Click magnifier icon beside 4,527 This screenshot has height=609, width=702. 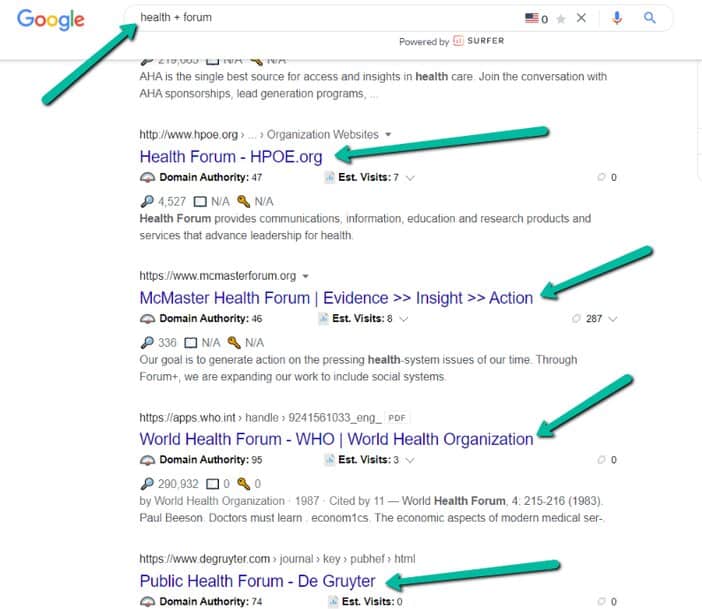point(147,202)
